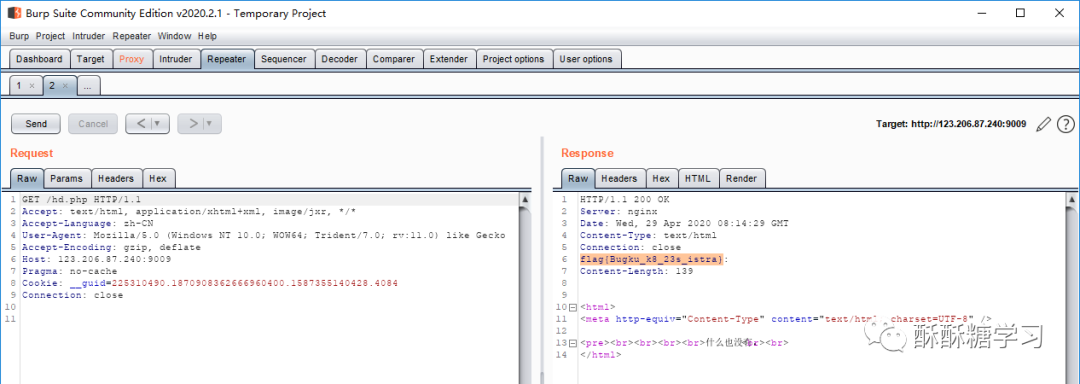Select Request Raw tab
The image size is (1080, 384).
[x=28, y=178]
